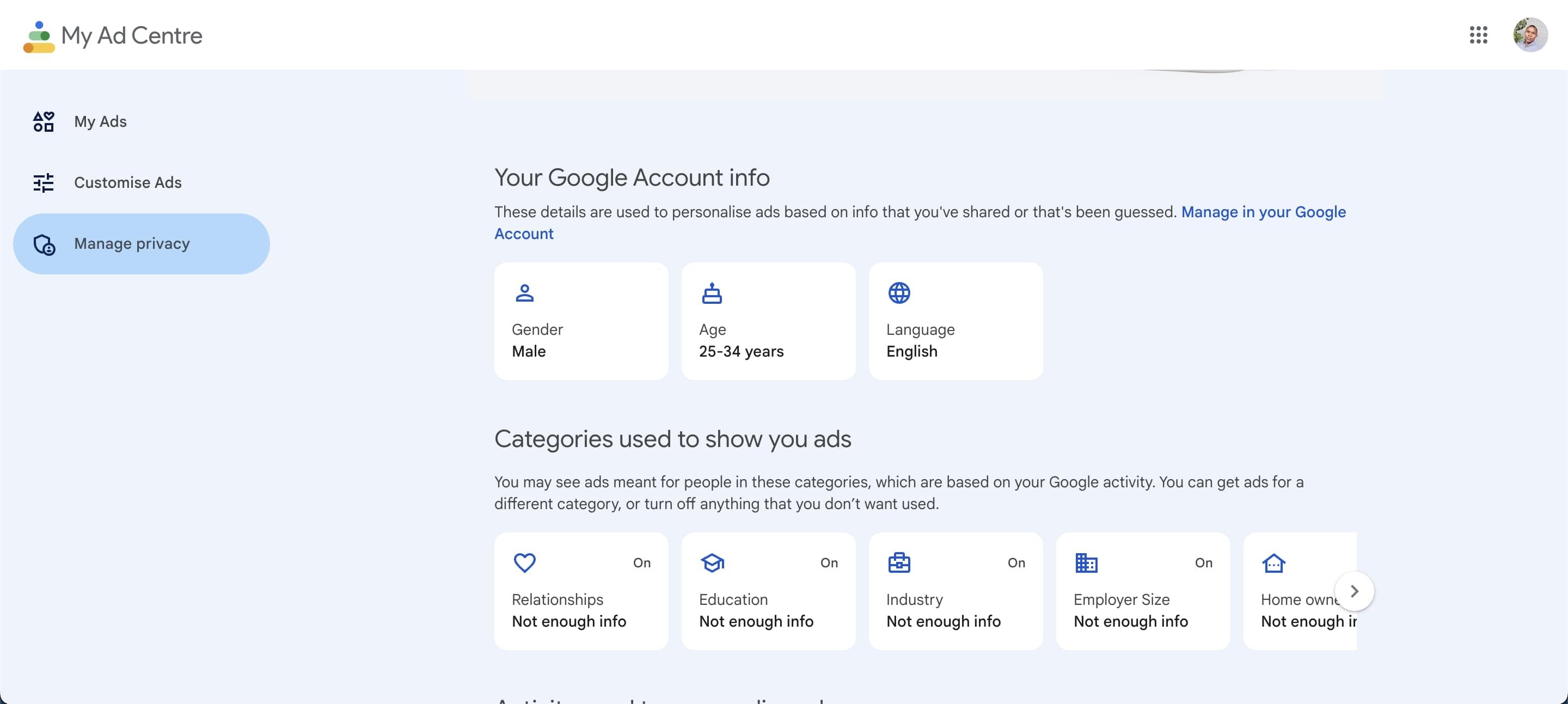Select the Customise Ads menu item

click(128, 182)
